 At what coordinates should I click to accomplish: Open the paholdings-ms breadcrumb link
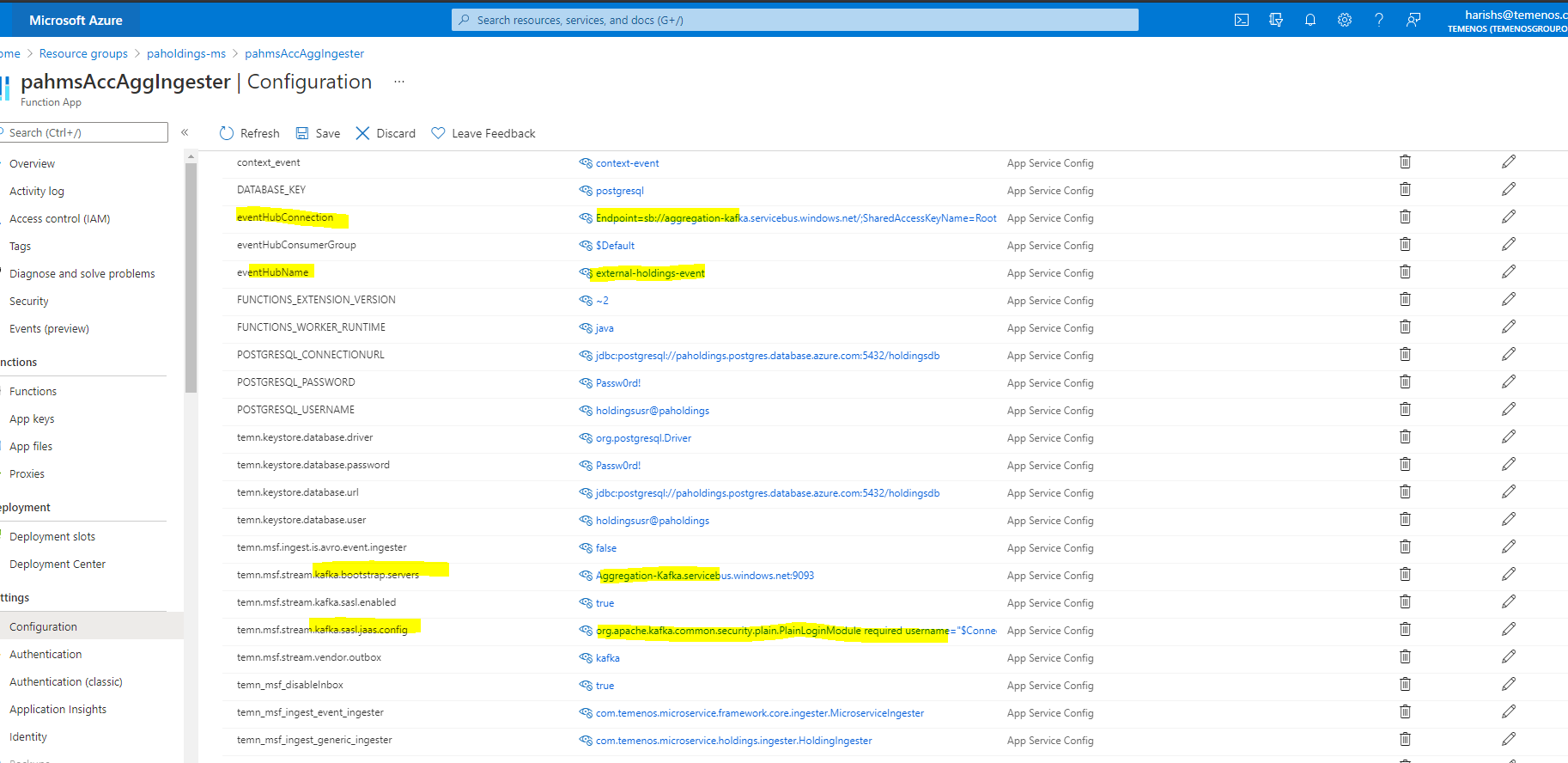pos(185,53)
